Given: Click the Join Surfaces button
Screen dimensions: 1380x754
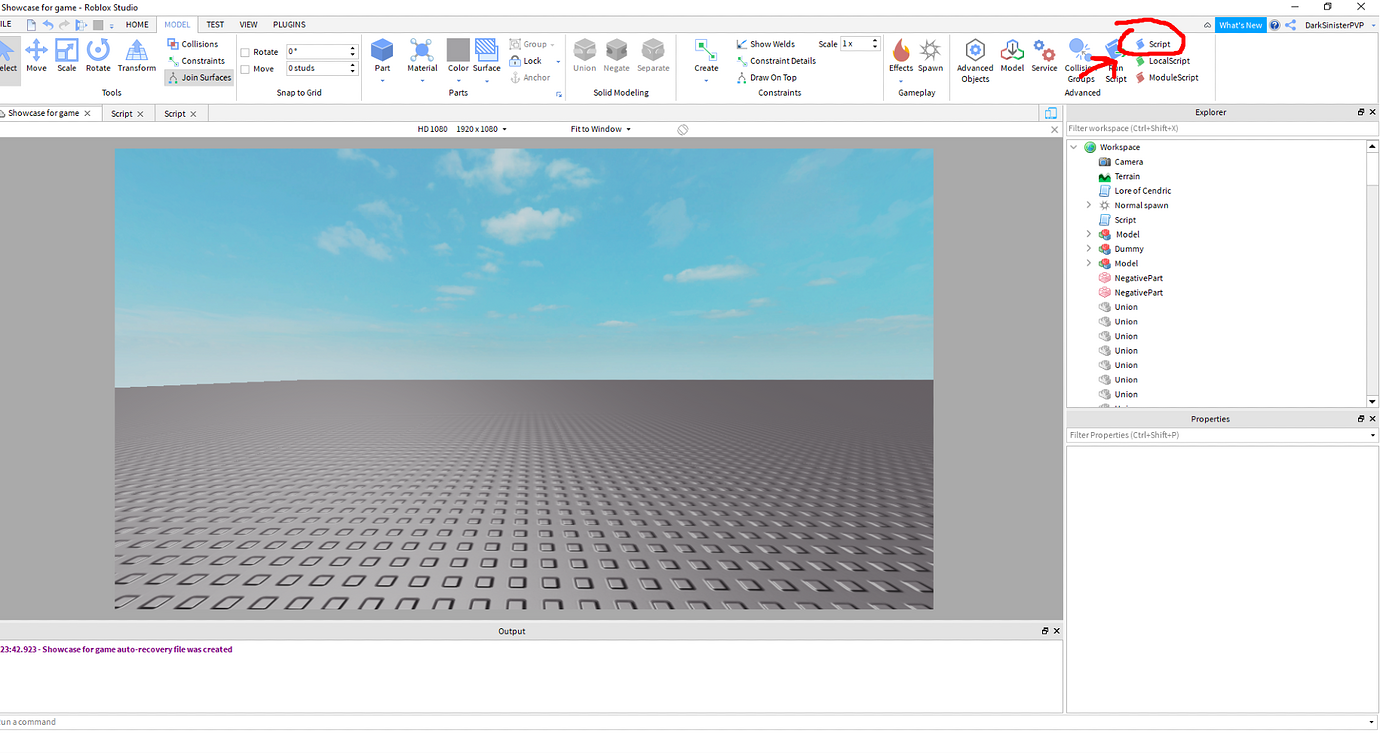Looking at the screenshot, I should (199, 77).
